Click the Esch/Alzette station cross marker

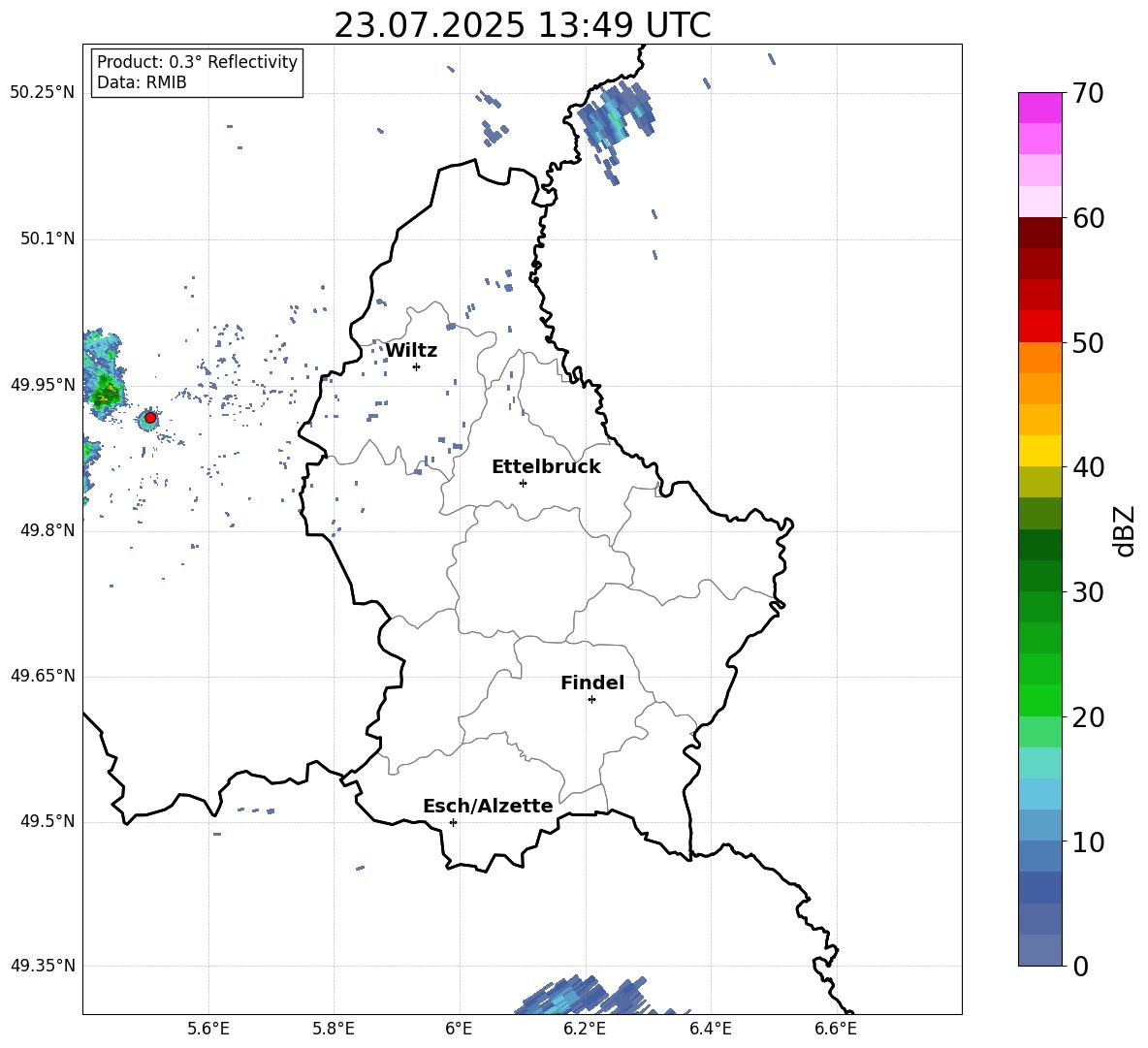point(453,822)
